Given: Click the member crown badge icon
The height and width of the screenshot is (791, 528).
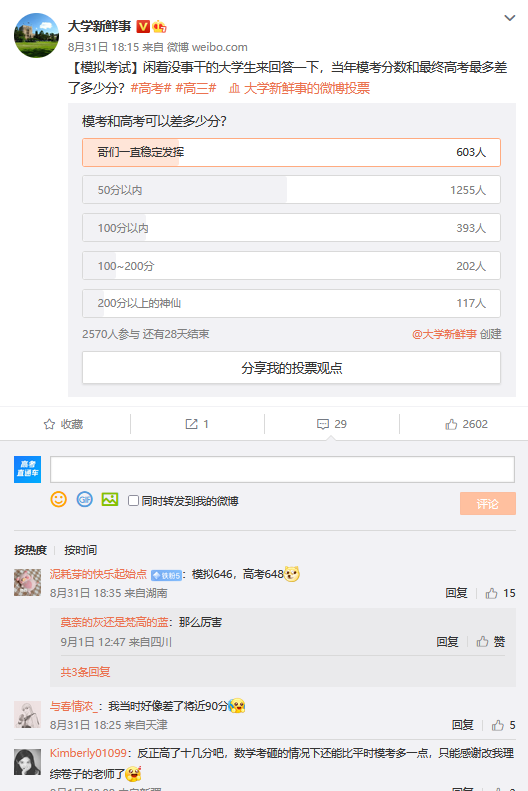Looking at the screenshot, I should (x=159, y=26).
